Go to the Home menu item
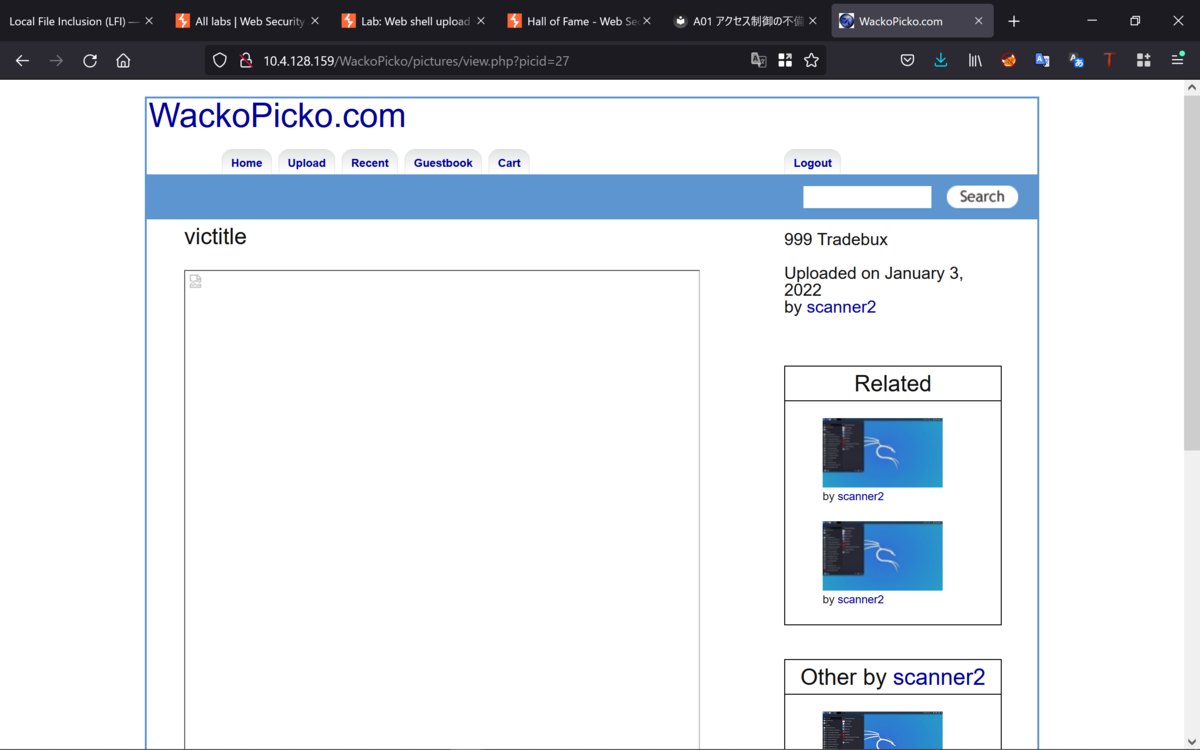The height and width of the screenshot is (750, 1200). coord(246,163)
